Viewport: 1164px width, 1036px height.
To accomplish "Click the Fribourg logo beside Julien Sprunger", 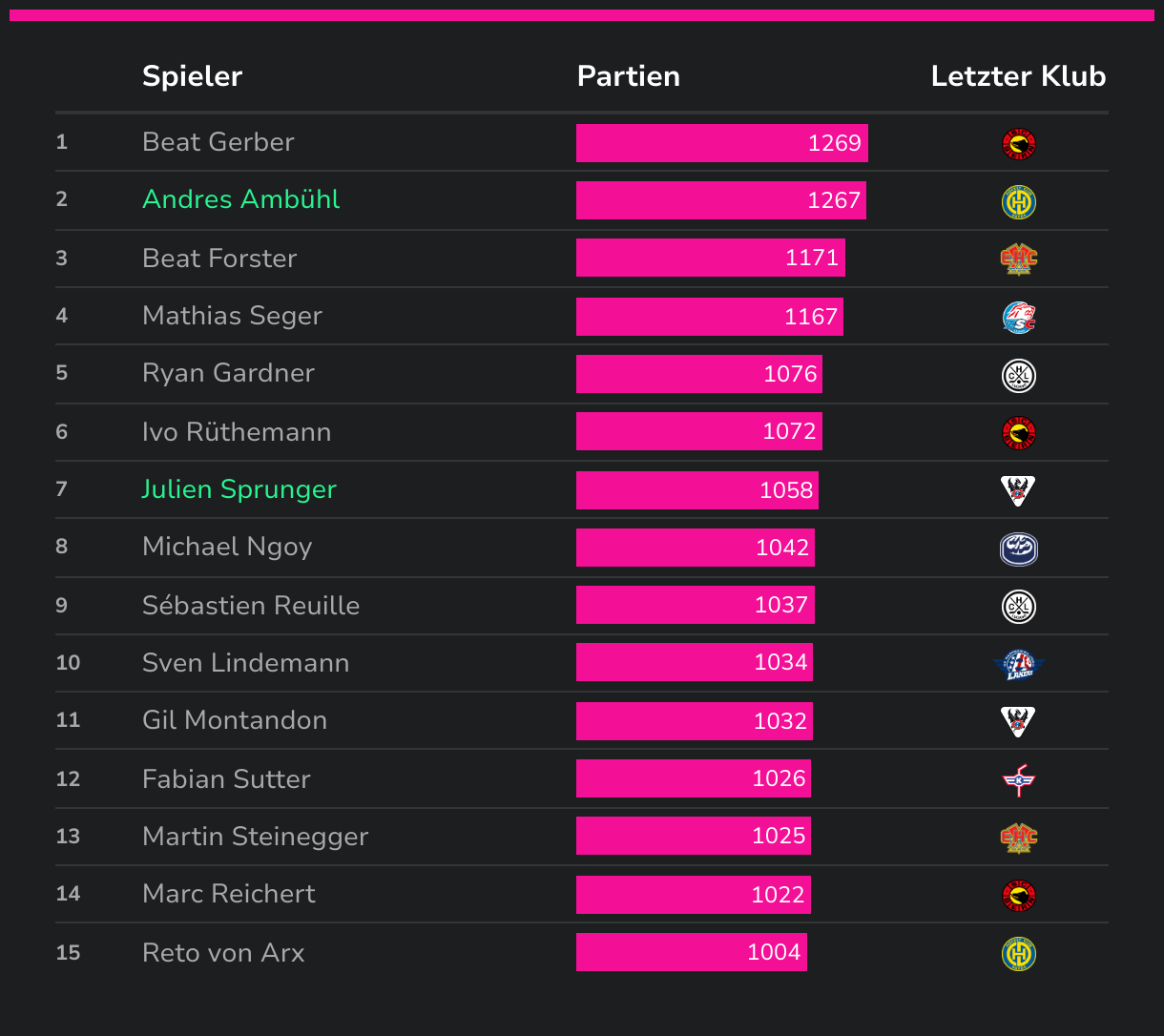I will coord(1019,490).
